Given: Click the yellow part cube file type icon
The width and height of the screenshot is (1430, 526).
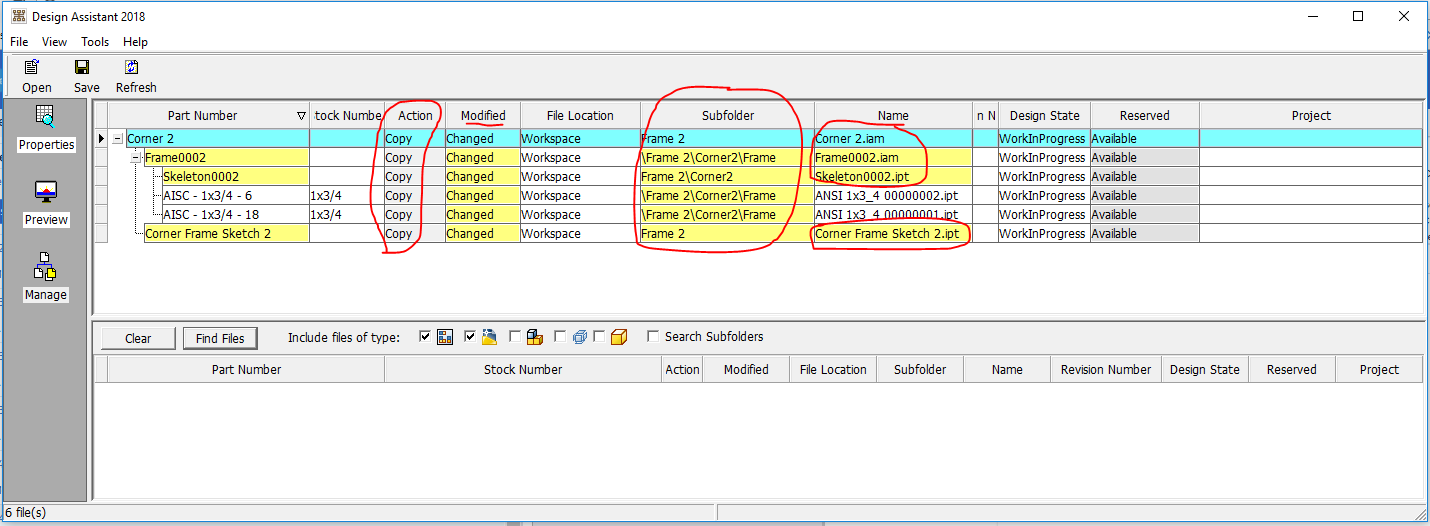Looking at the screenshot, I should pyautogui.click(x=619, y=338).
